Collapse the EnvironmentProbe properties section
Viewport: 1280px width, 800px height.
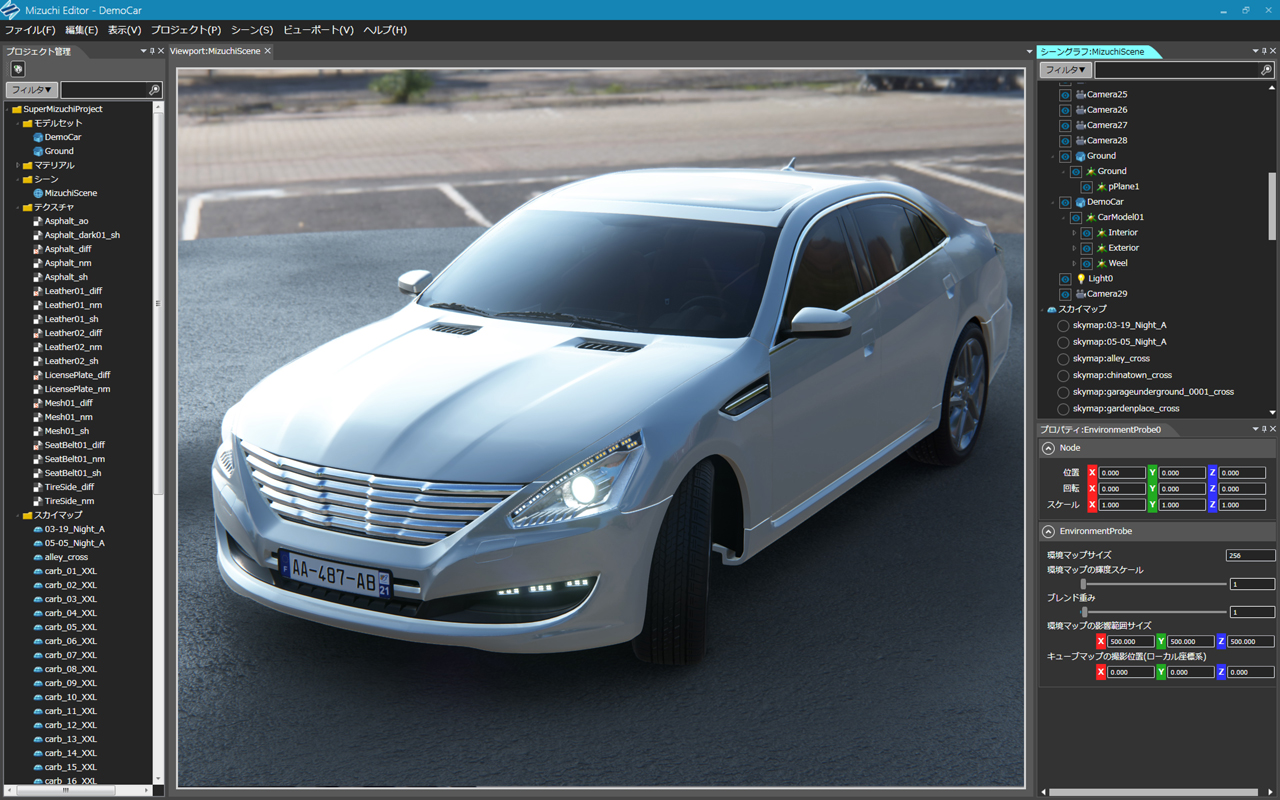click(x=1048, y=531)
